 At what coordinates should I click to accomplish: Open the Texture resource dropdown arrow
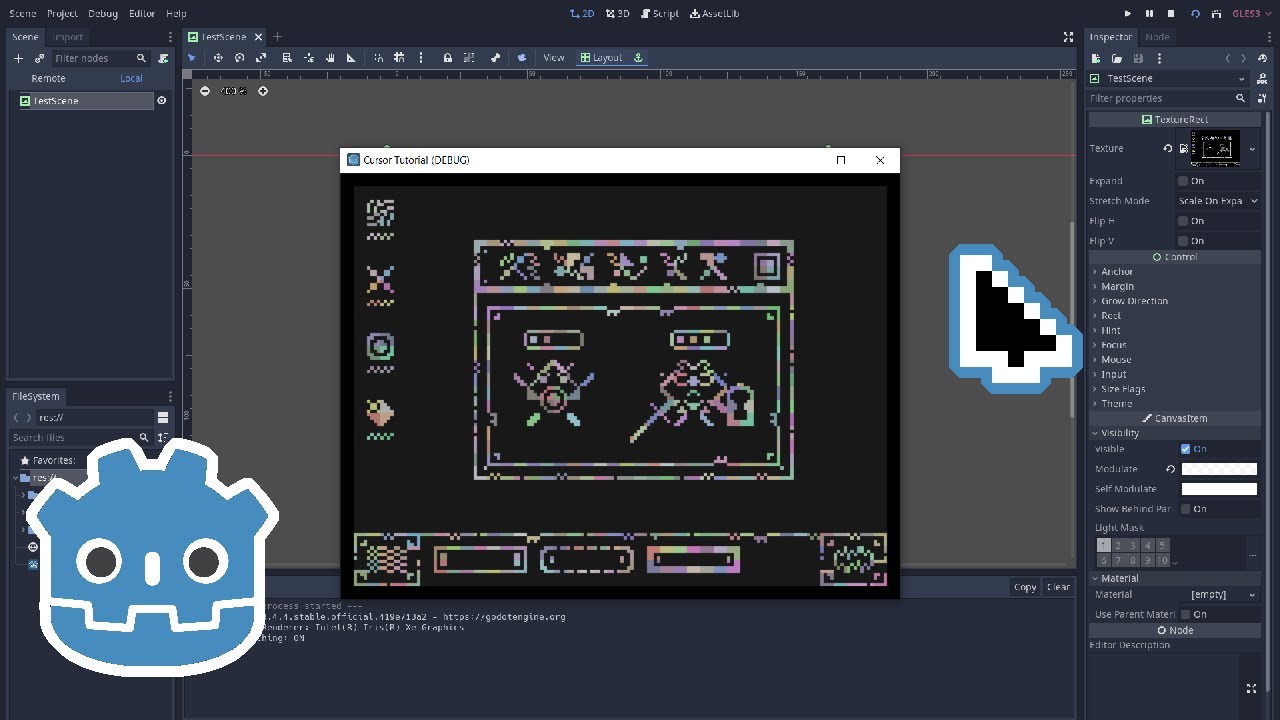click(x=1252, y=149)
